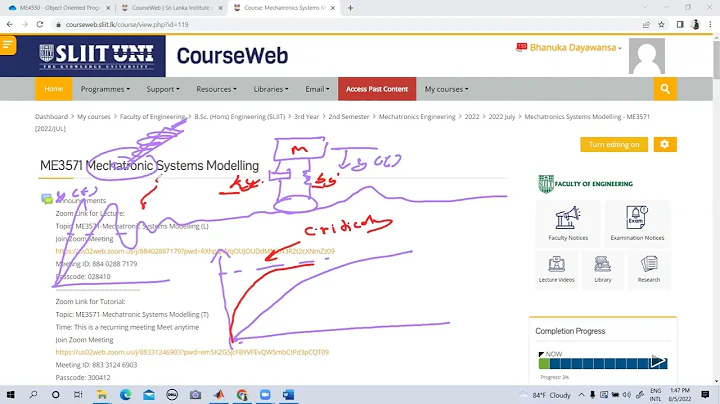The image size is (720, 404).
Task: Expand the Libraries dropdown menu
Action: point(271,89)
